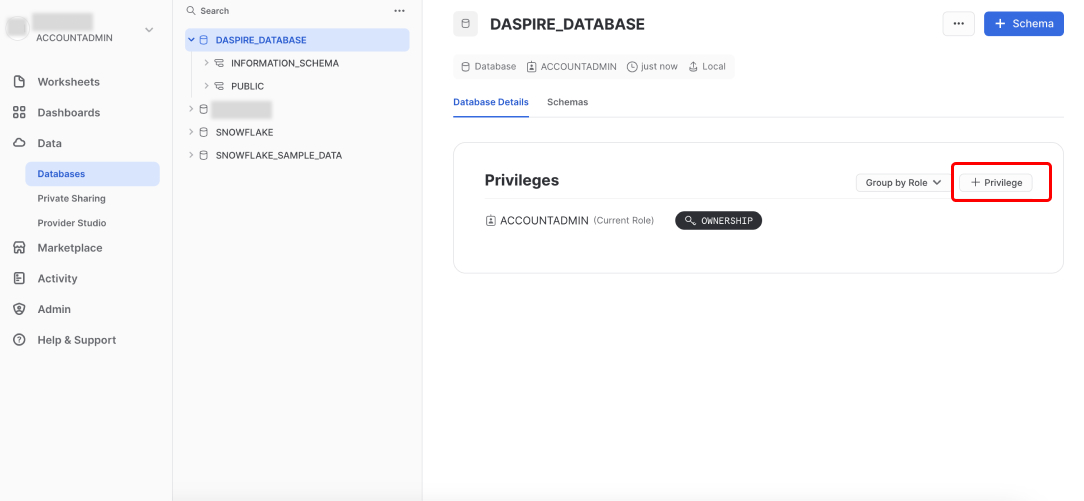Expand the INFORMATION_SCHEMA node
The image size is (1084, 501).
(x=206, y=63)
